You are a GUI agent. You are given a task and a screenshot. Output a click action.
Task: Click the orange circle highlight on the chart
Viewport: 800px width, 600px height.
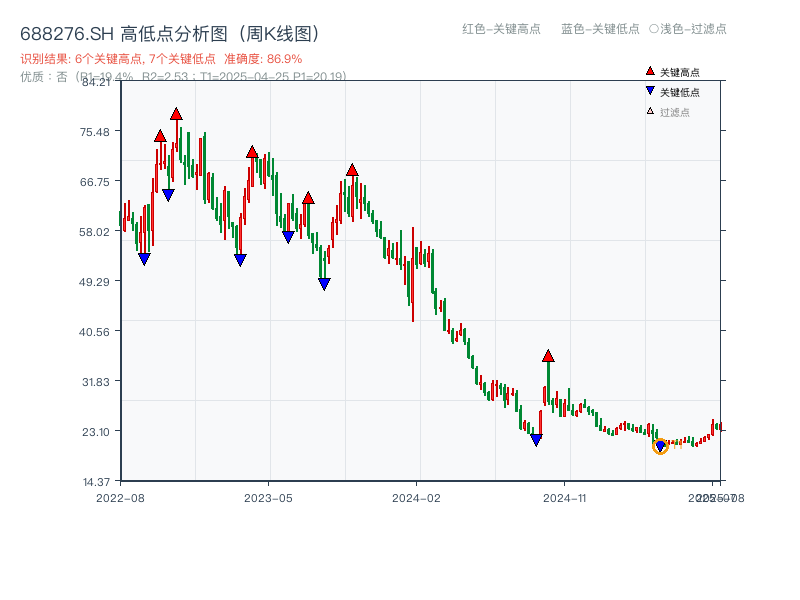(661, 447)
